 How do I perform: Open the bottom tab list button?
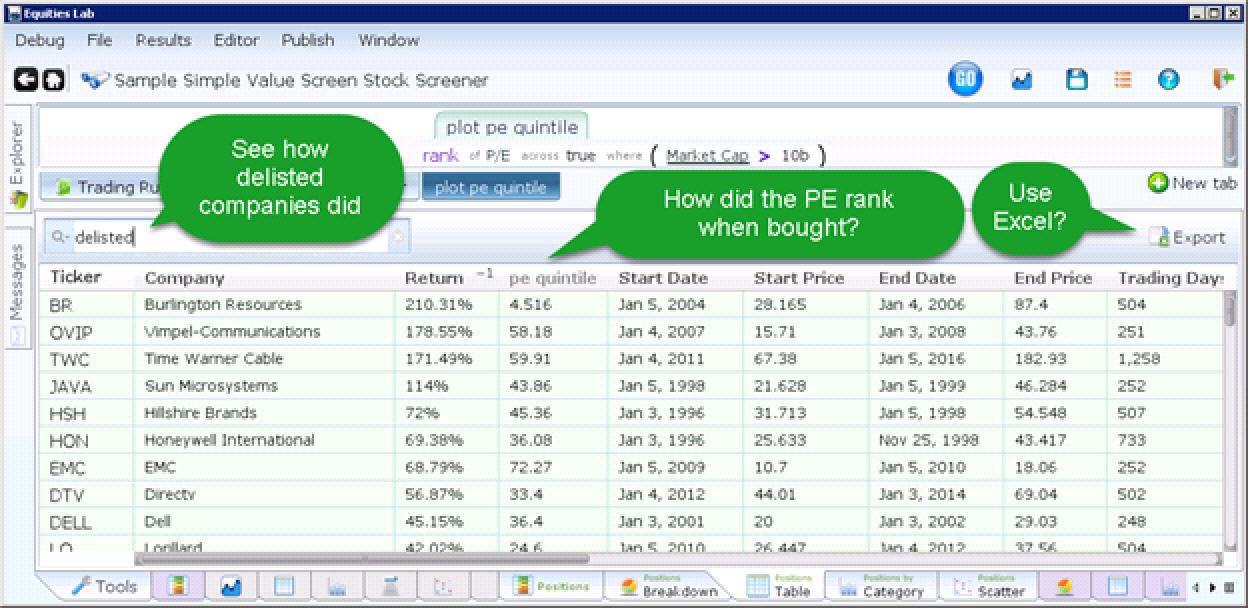1230,588
